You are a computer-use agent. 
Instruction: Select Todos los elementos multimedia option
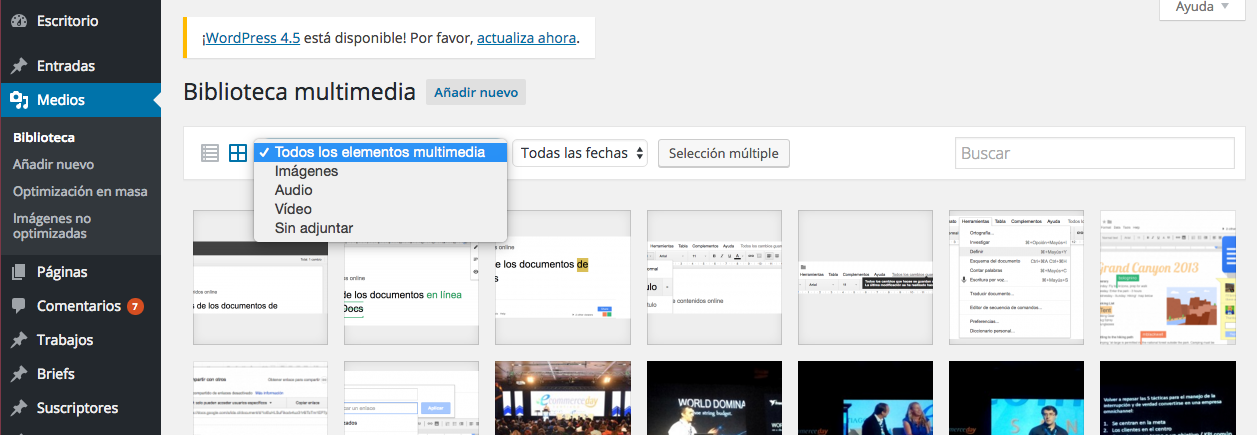click(380, 152)
